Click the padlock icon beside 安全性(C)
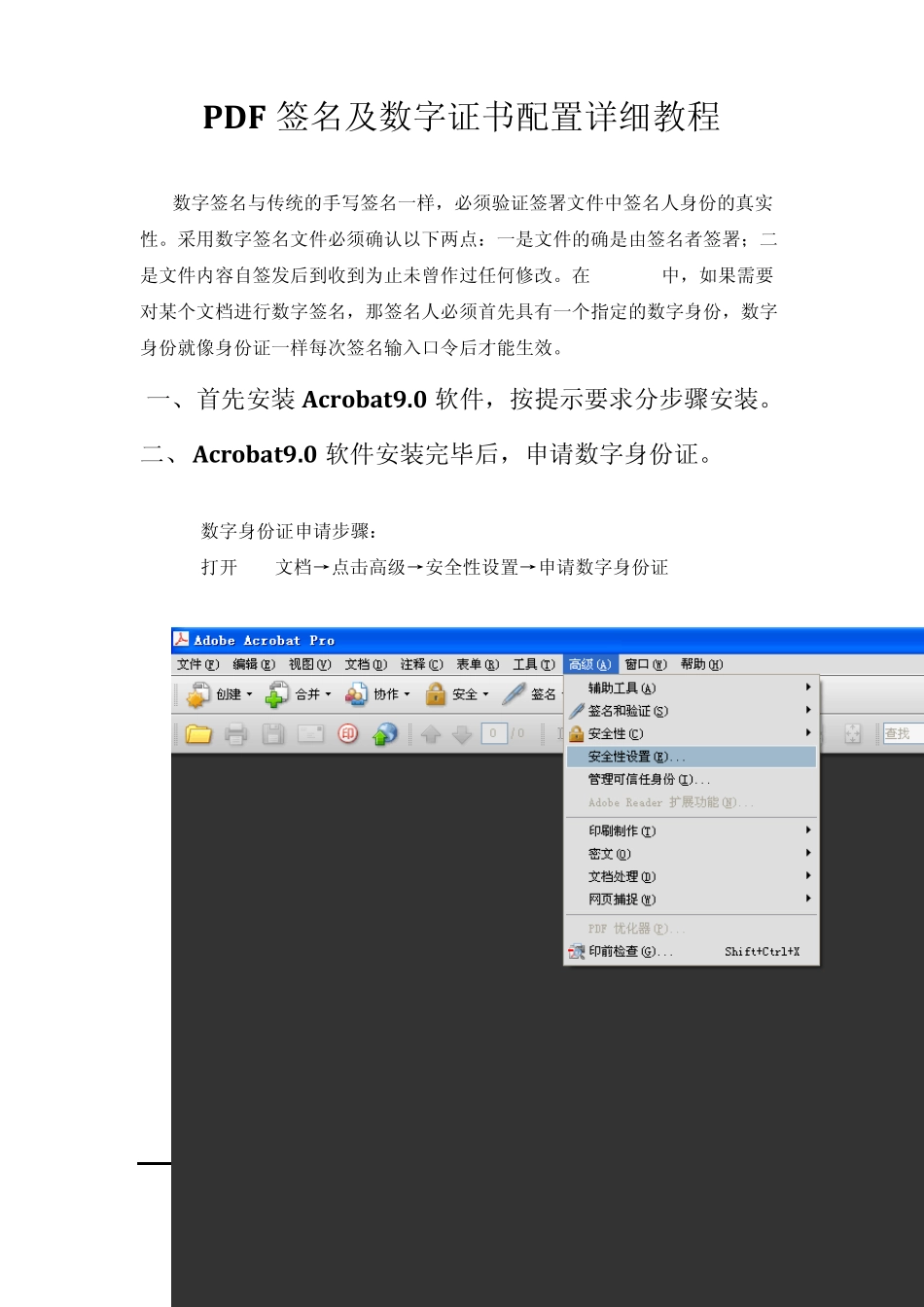This screenshot has height=1307, width=924. coord(577,734)
